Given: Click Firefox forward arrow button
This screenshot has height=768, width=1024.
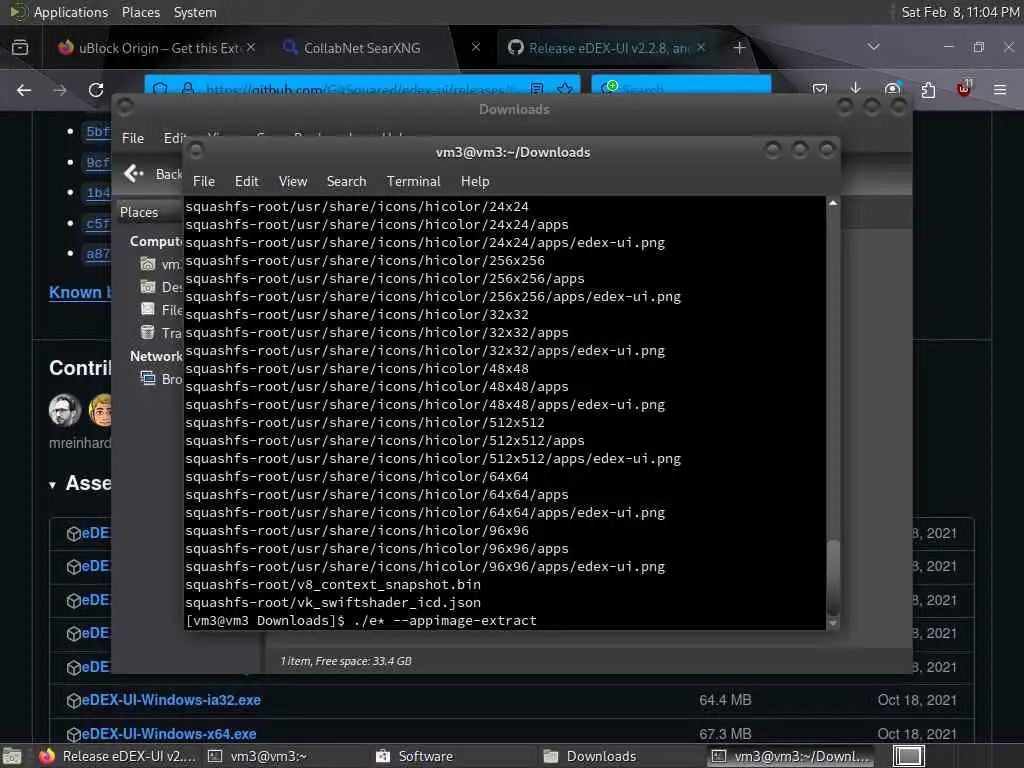Looking at the screenshot, I should [x=59, y=89].
